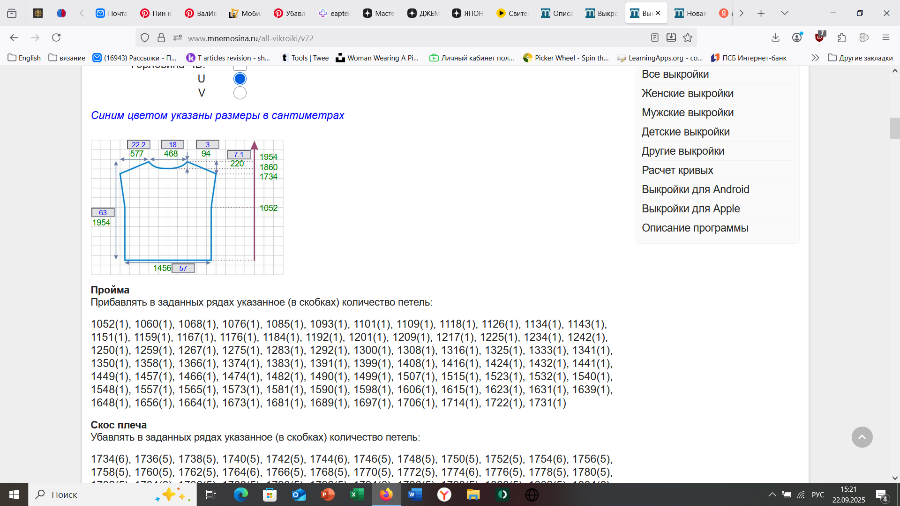Click the browser reload page icon
This screenshot has width=900, height=506.
pos(56,37)
